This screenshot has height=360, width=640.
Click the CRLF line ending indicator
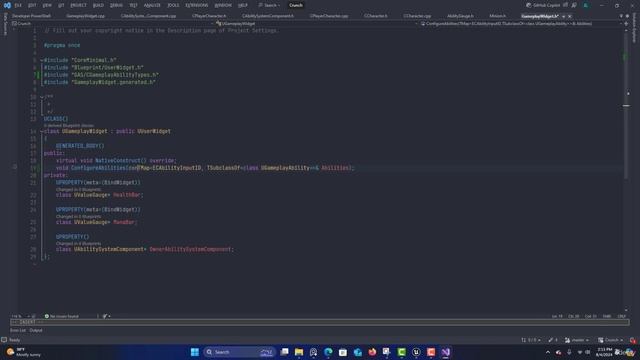click(622, 316)
